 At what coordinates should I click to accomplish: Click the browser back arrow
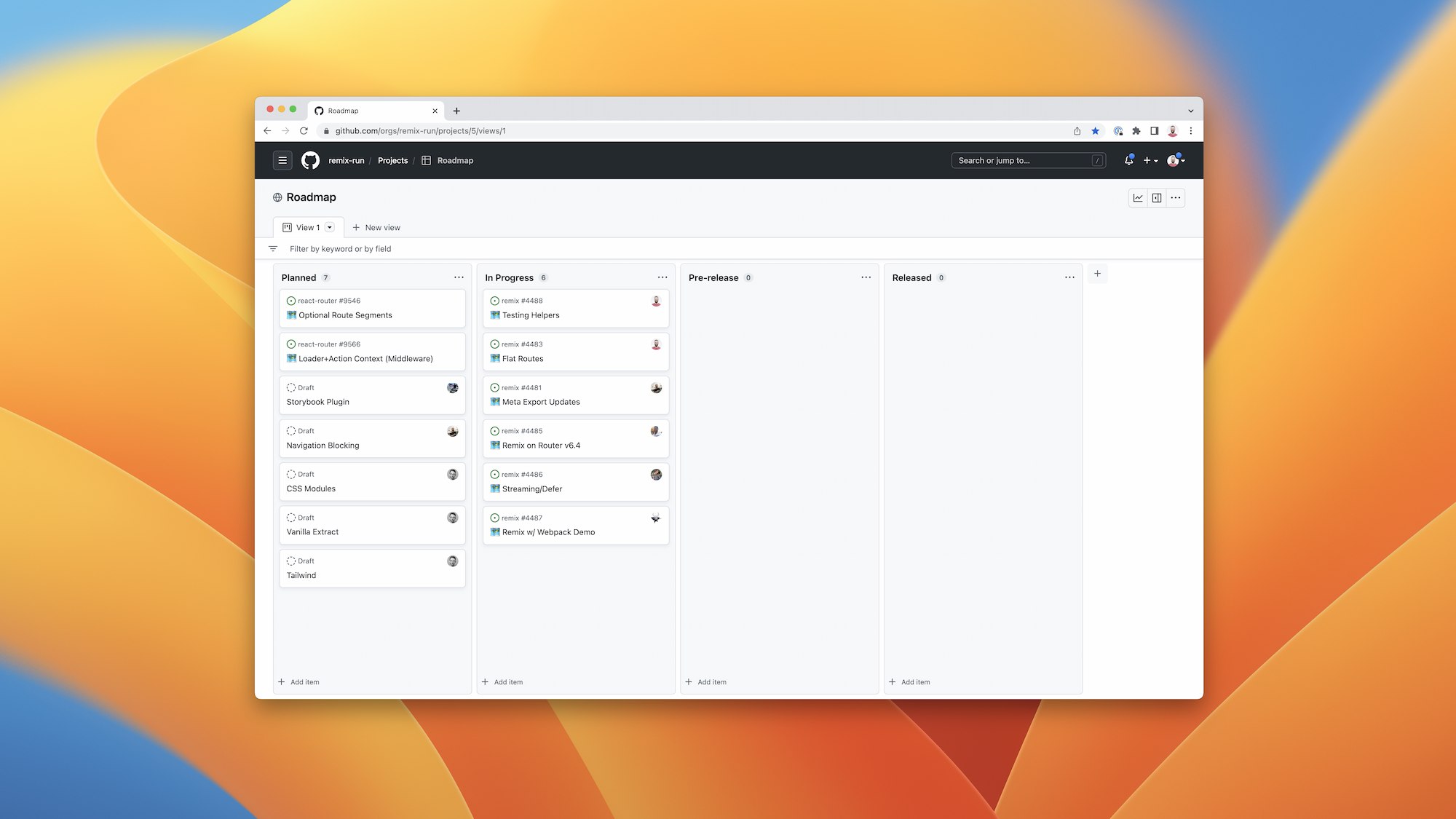(x=267, y=131)
